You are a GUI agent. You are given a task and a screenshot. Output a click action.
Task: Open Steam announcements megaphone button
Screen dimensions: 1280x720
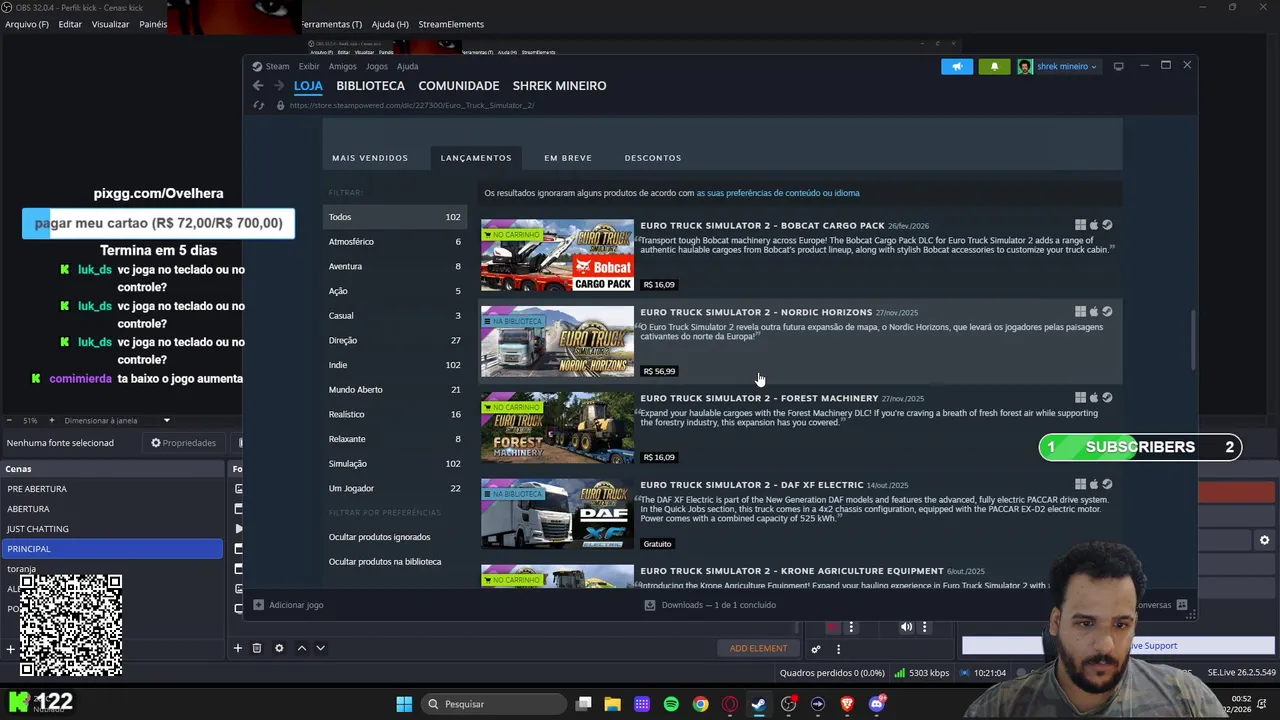[x=957, y=67]
